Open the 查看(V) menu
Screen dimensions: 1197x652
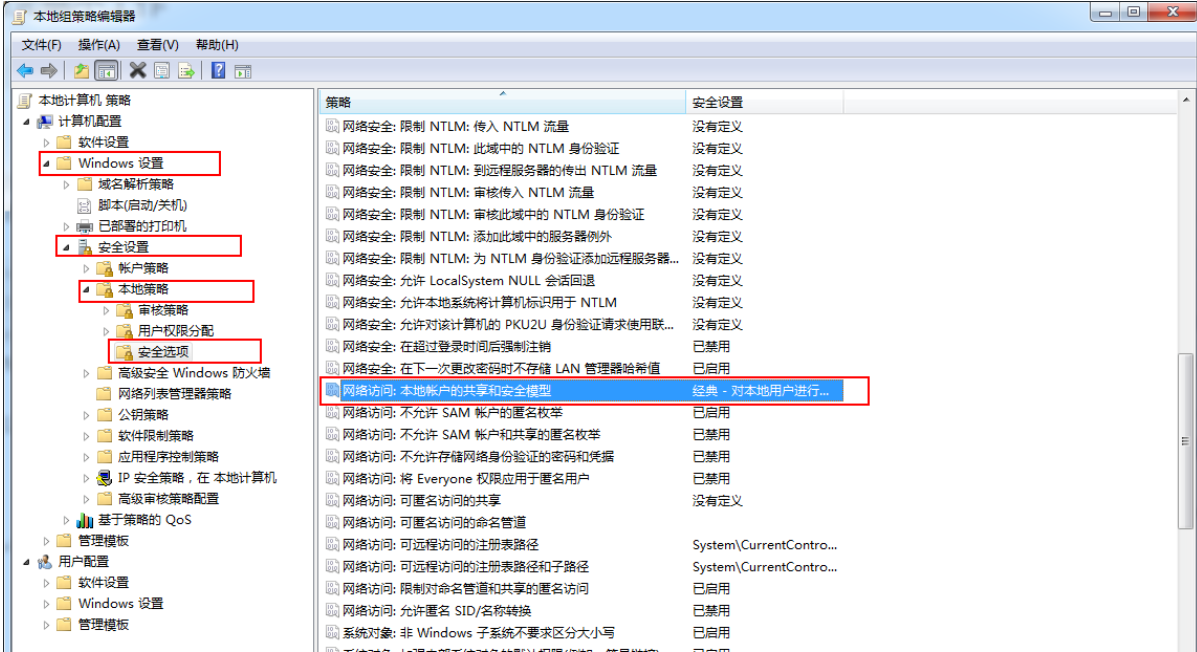pos(158,45)
